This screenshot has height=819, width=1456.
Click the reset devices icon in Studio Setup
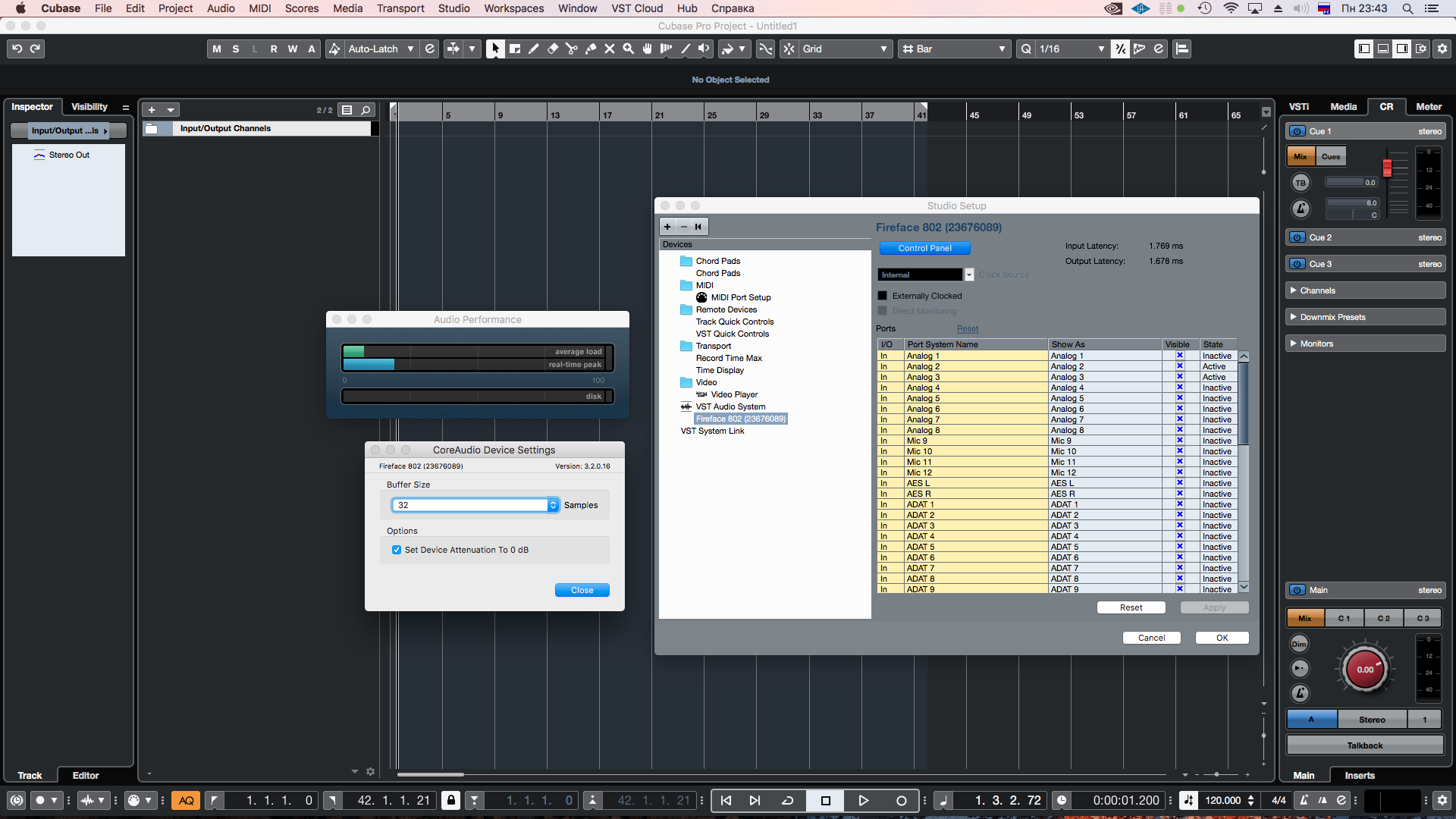tap(698, 227)
